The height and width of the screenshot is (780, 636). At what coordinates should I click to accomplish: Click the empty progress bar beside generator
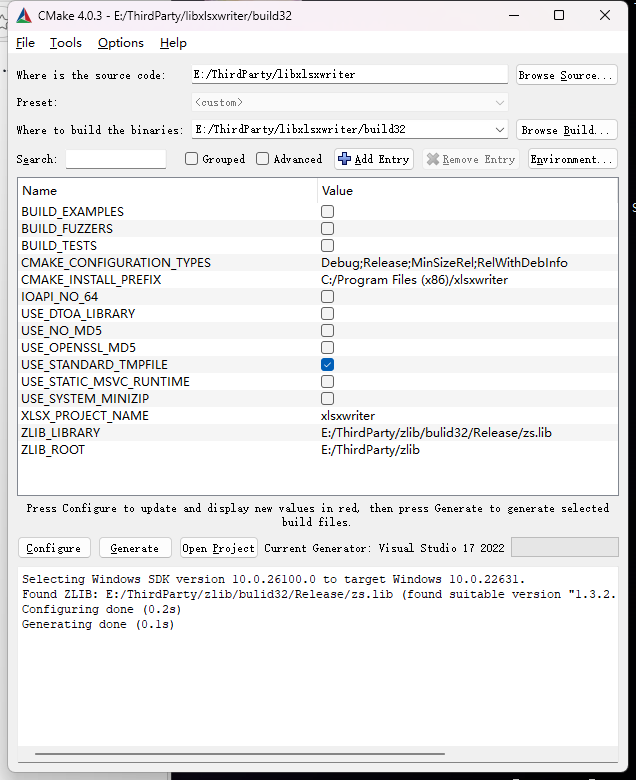point(565,547)
